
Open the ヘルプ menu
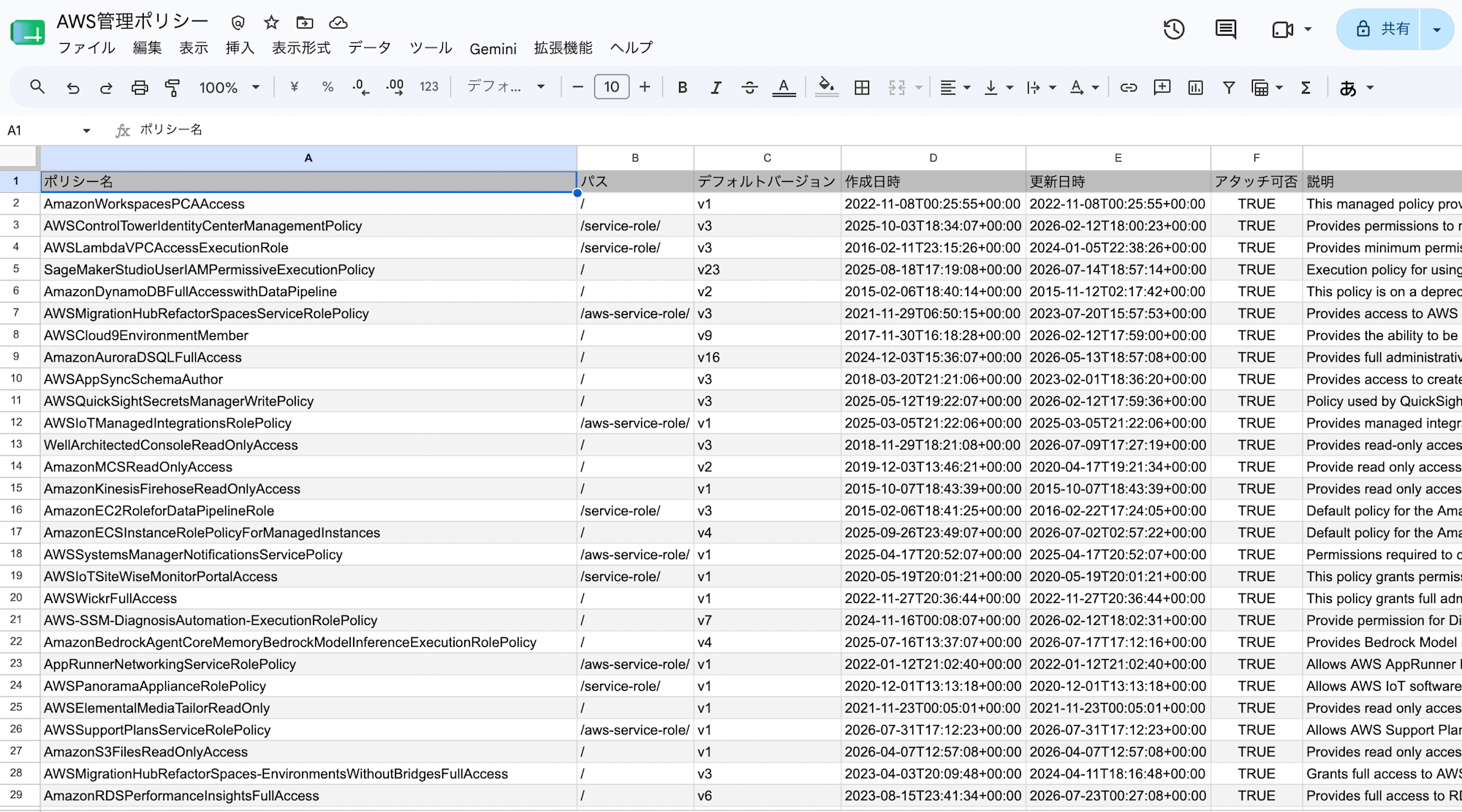632,48
